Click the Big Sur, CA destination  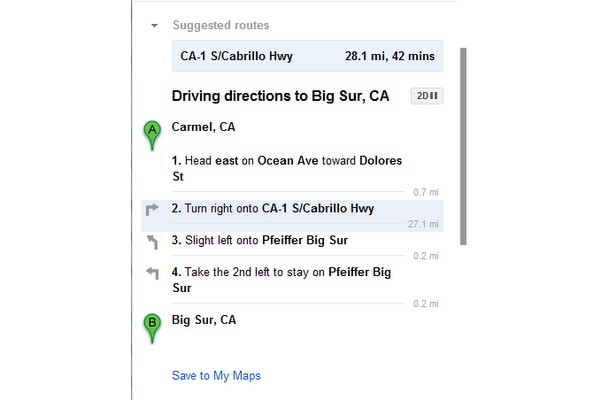pos(204,320)
